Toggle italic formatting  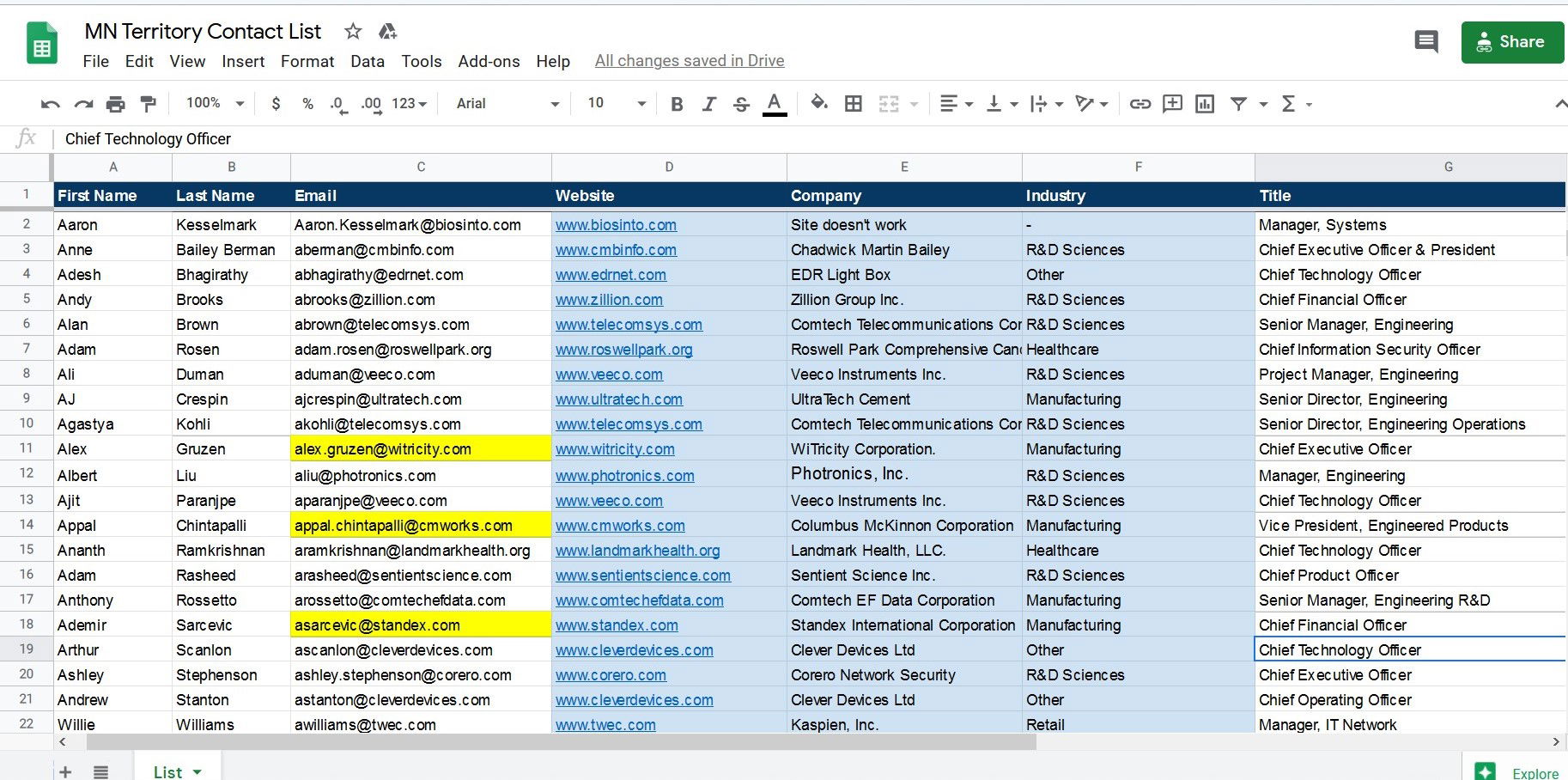[x=709, y=103]
